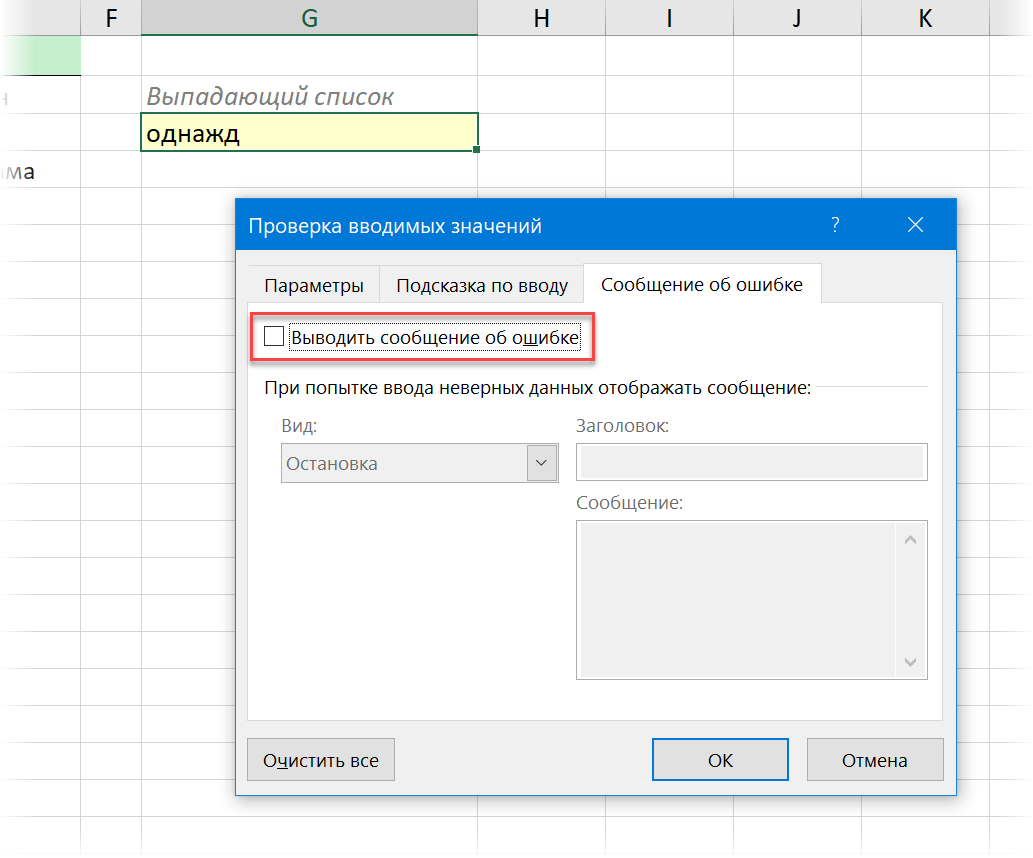Click the Очистить все button
1033x858 pixels.
coord(321,760)
